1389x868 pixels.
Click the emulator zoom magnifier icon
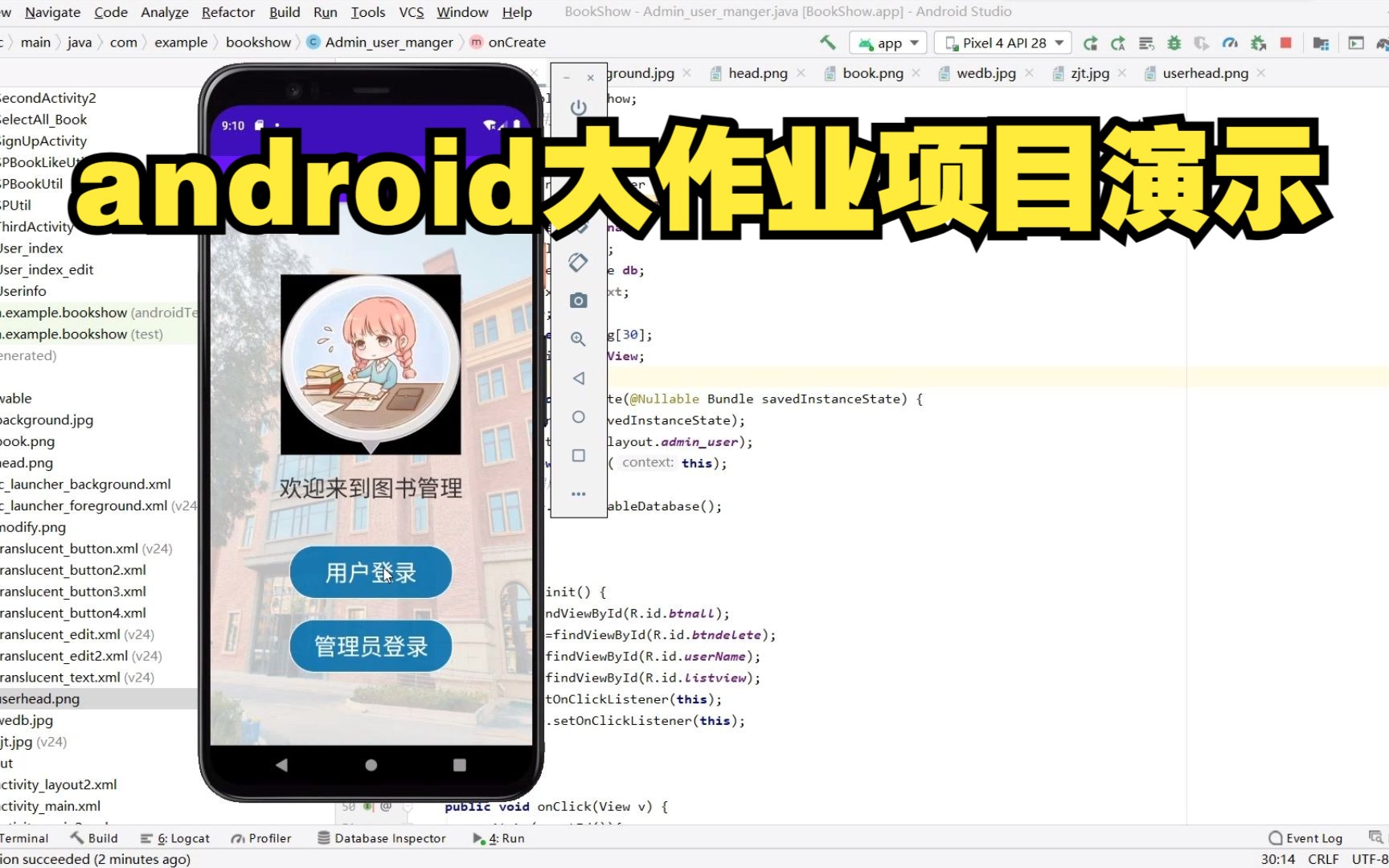[578, 339]
